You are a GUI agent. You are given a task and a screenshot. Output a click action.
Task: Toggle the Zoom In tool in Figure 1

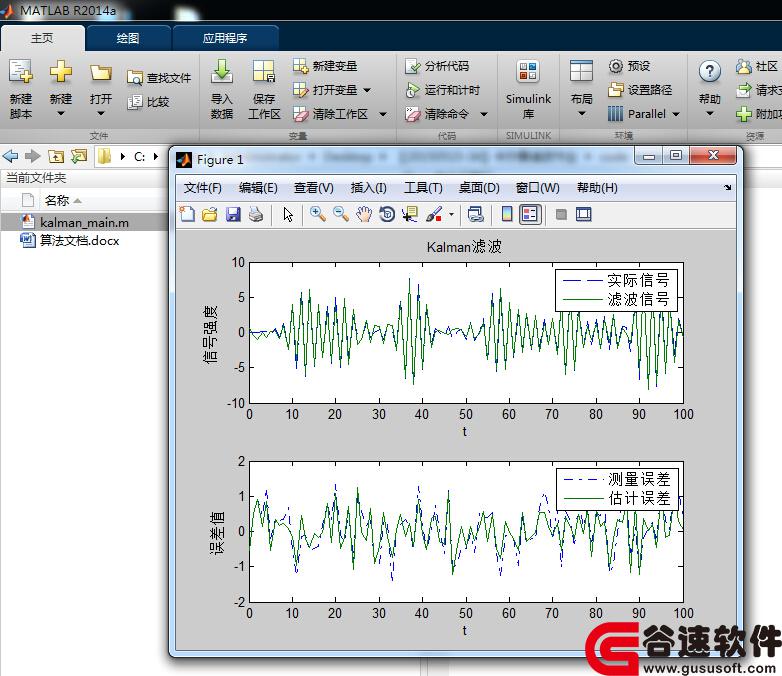318,215
